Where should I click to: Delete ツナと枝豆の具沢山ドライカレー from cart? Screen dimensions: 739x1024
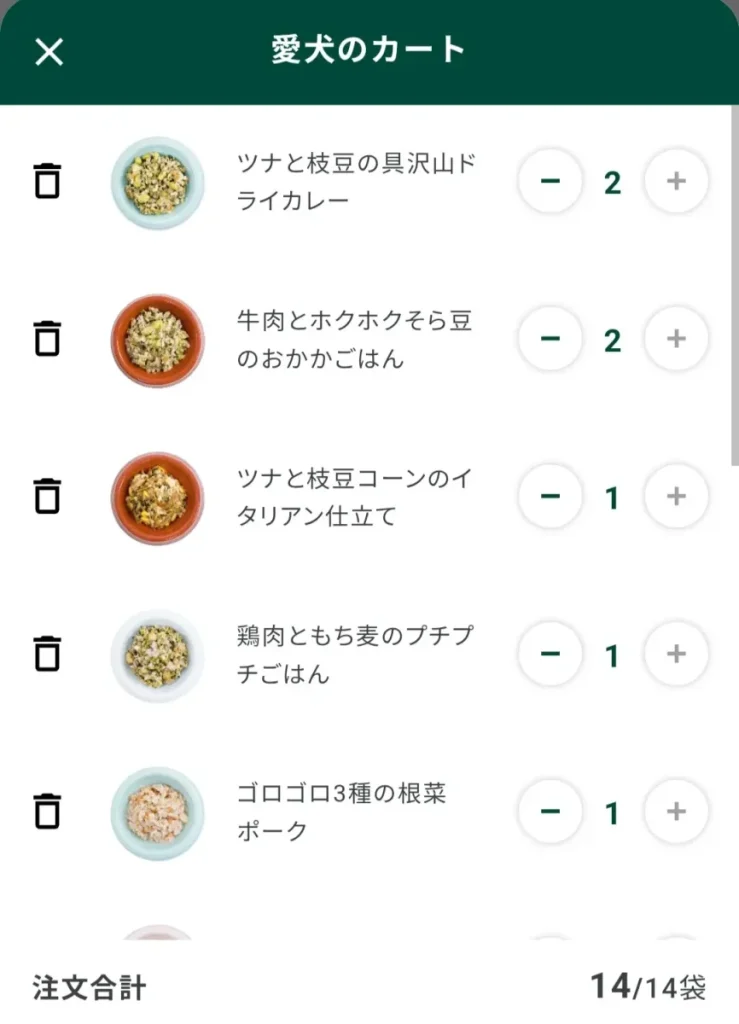[47, 181]
